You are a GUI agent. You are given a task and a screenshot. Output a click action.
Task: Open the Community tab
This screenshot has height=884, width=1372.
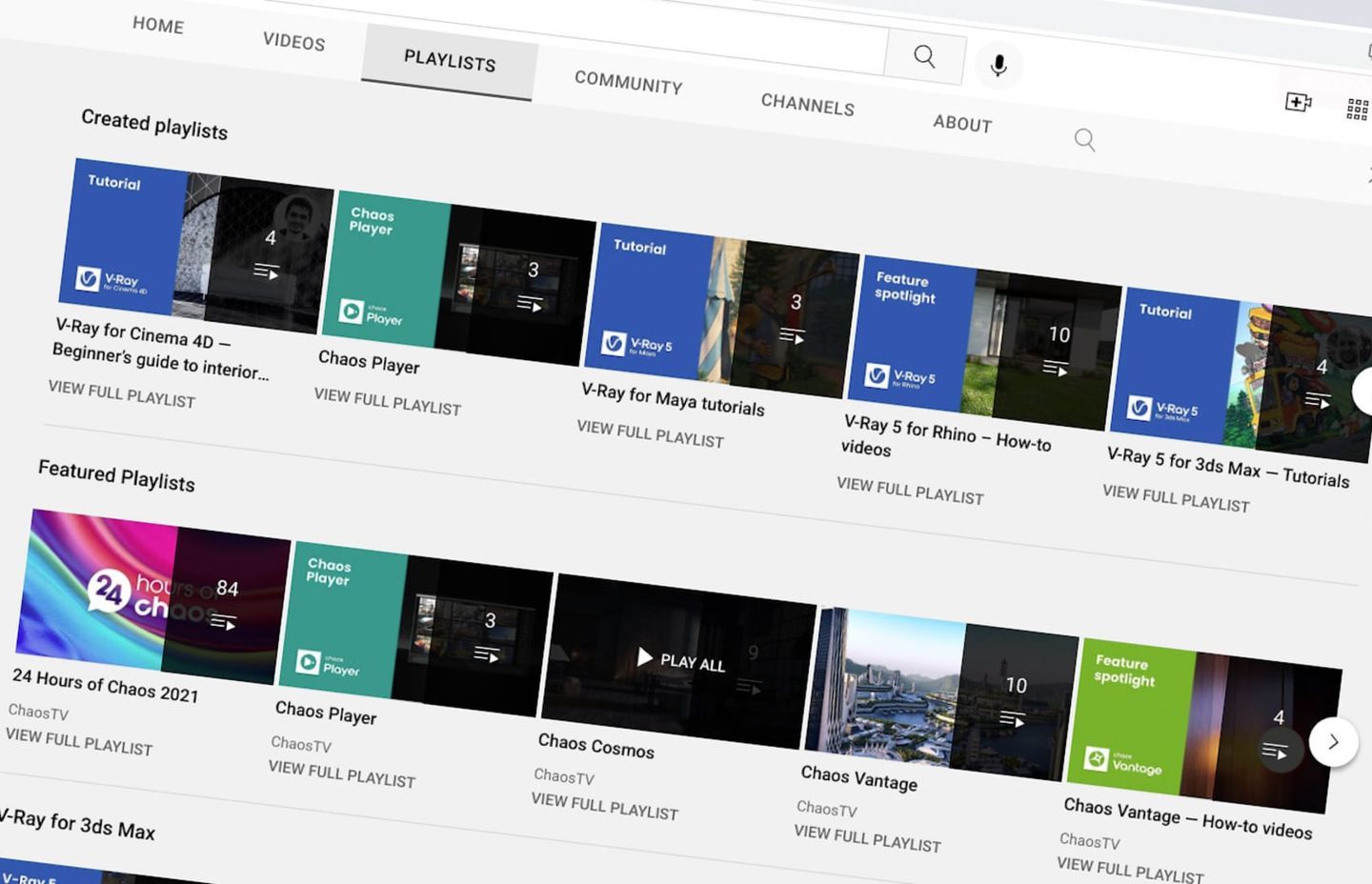pos(628,83)
